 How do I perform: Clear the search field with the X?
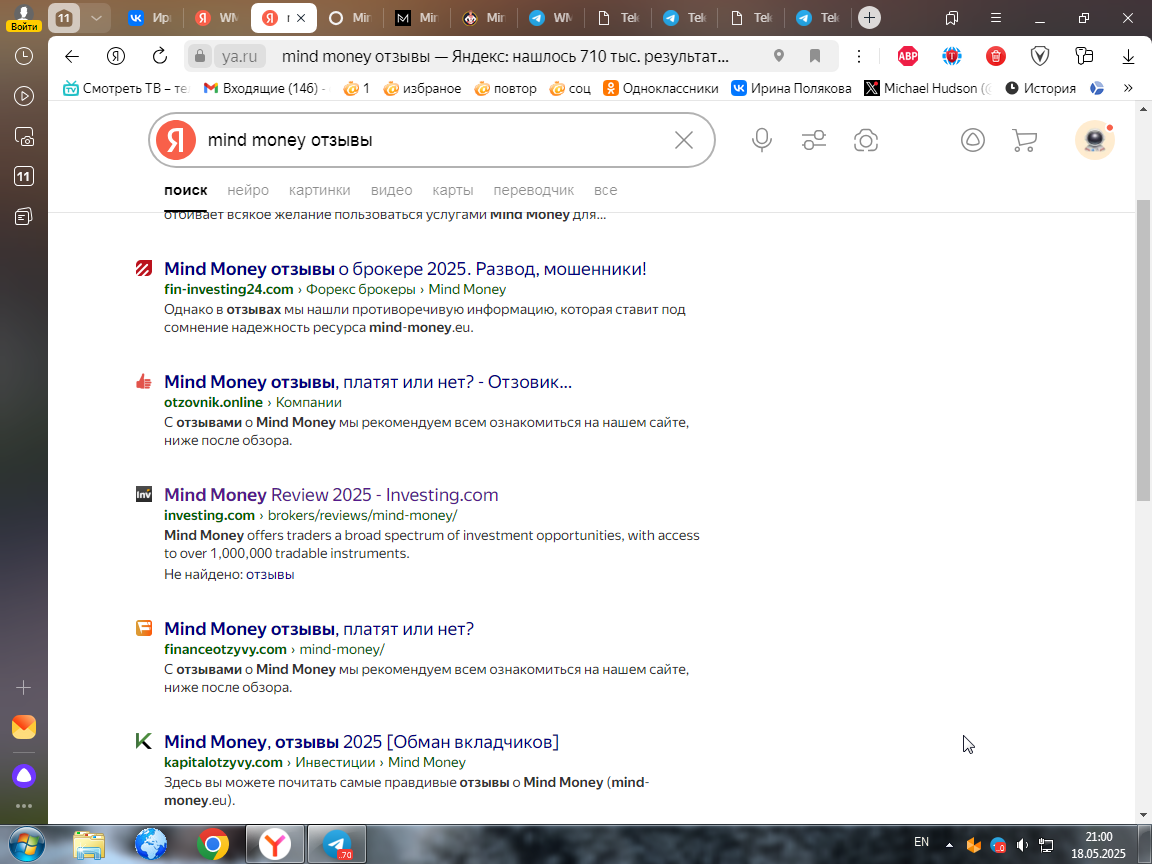pyautogui.click(x=684, y=140)
